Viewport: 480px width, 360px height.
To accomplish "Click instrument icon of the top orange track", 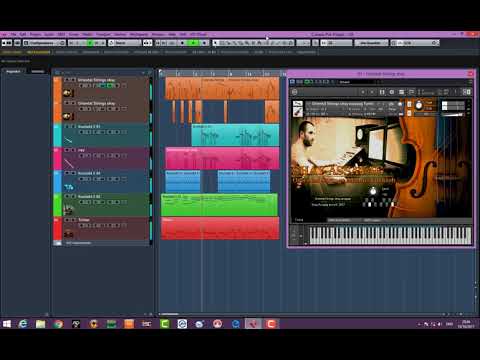I will click(67, 93).
